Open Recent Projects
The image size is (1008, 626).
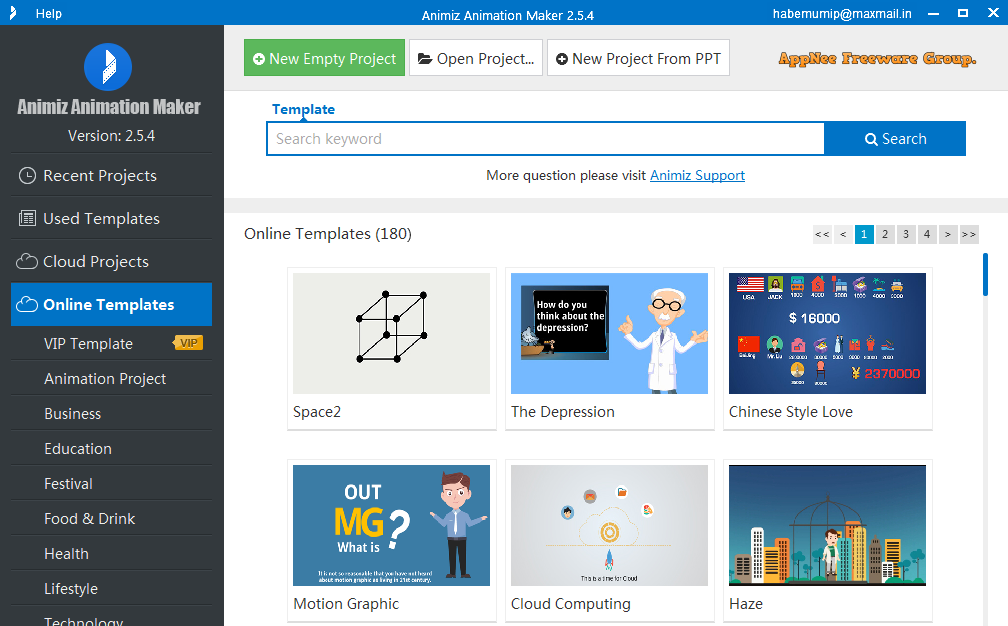point(111,175)
